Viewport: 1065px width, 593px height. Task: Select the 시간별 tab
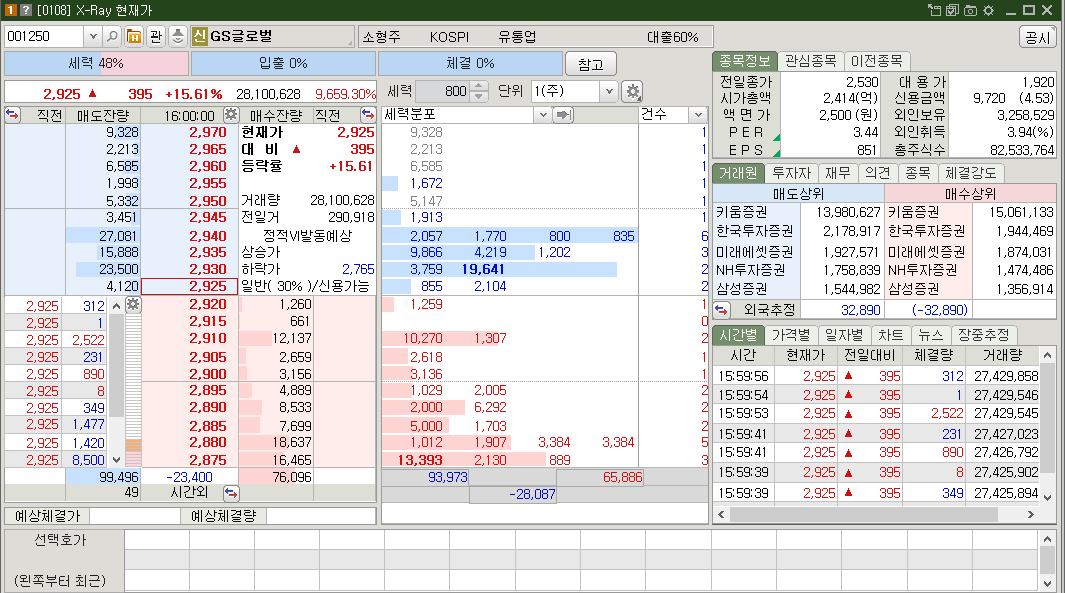738,335
